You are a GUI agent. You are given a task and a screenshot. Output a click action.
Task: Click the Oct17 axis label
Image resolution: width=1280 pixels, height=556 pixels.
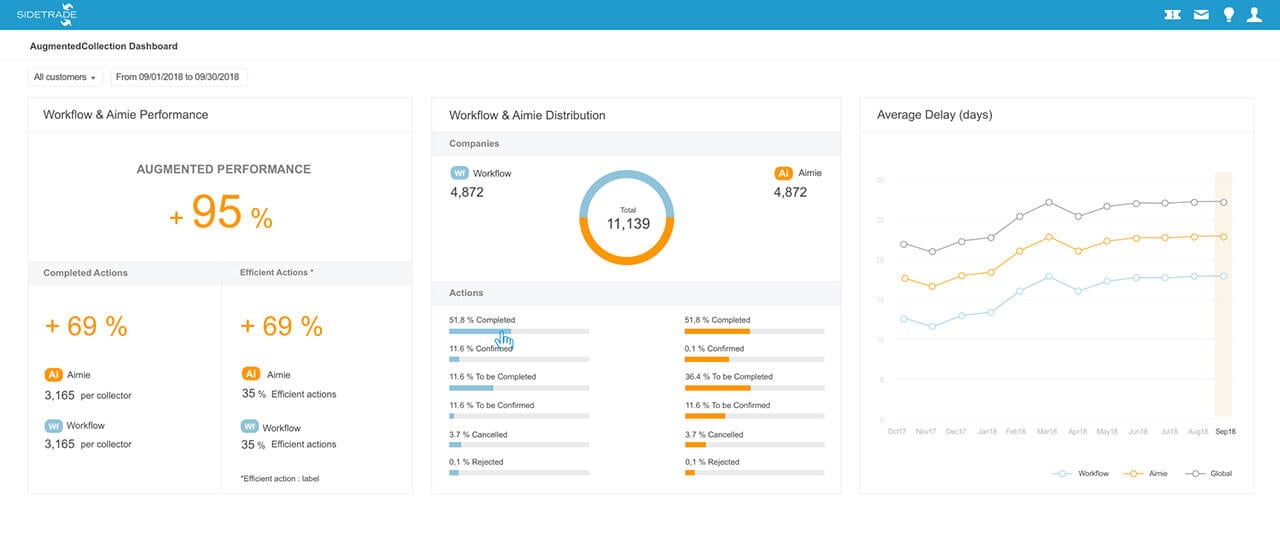coord(898,431)
